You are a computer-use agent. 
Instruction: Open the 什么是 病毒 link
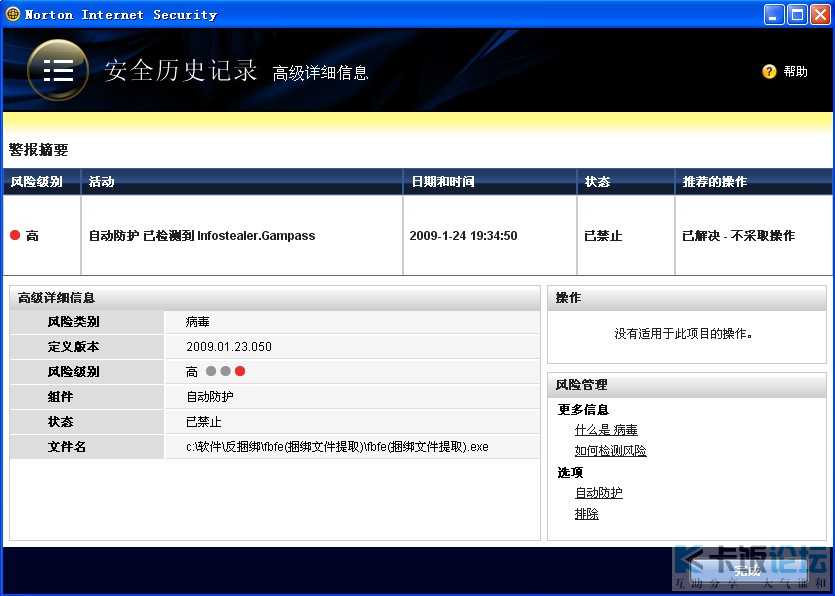[606, 430]
